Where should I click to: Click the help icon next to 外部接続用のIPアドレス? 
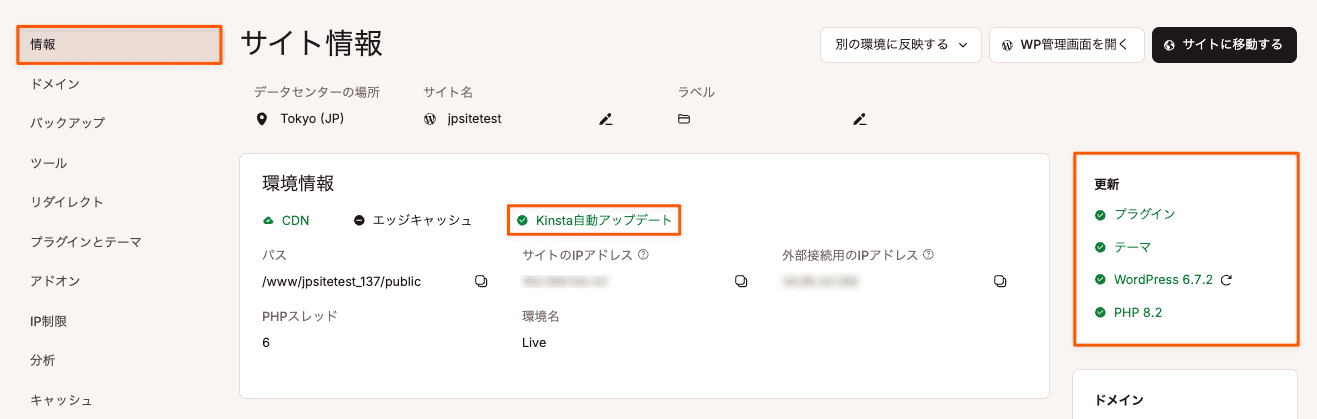tap(929, 255)
